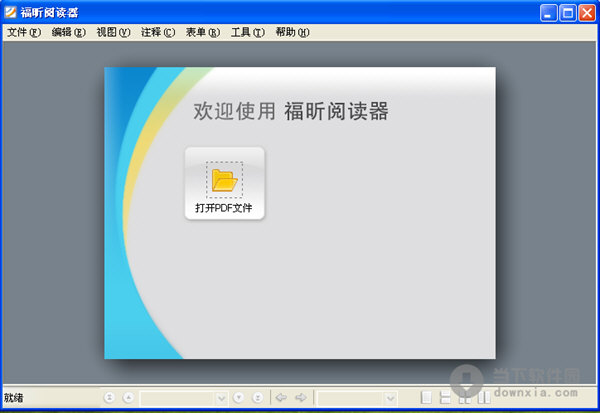This screenshot has height=413, width=600.
Task: Open the 帮助 (Help) menu
Action: pyautogui.click(x=292, y=32)
